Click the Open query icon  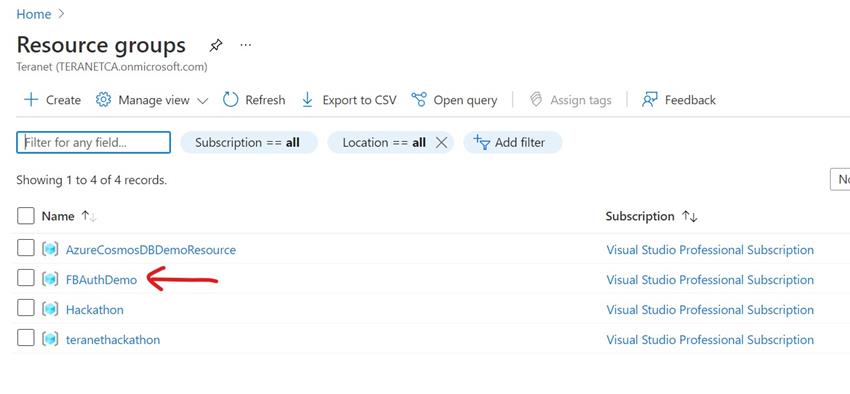point(418,100)
